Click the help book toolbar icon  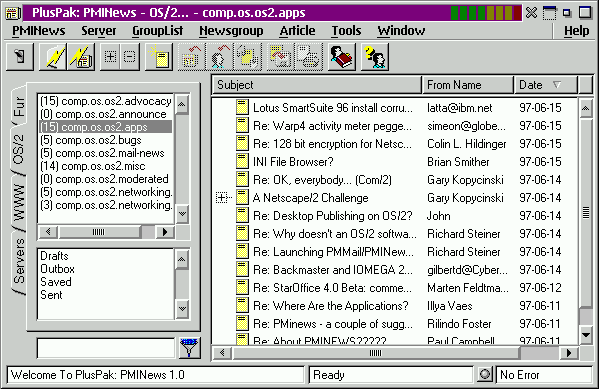342,57
